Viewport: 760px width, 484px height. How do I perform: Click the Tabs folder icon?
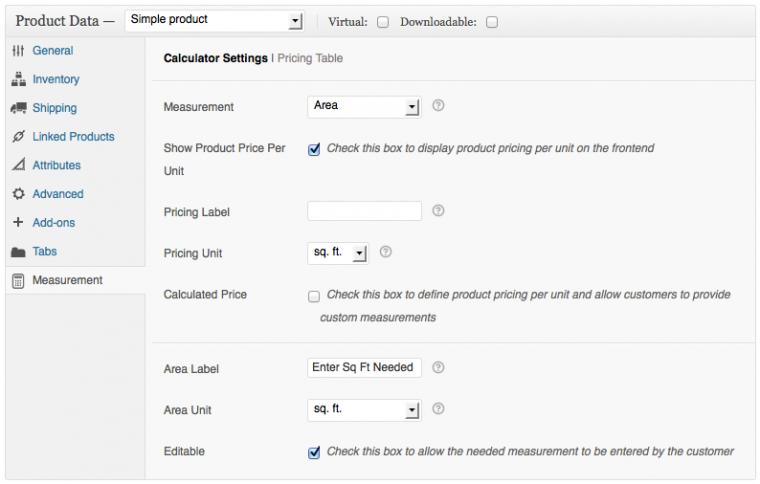pos(18,251)
